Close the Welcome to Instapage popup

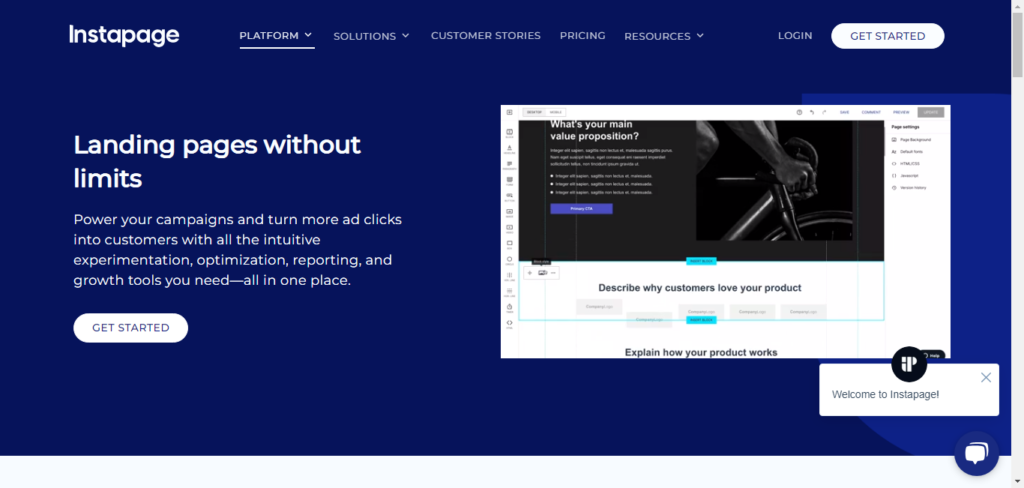(985, 378)
